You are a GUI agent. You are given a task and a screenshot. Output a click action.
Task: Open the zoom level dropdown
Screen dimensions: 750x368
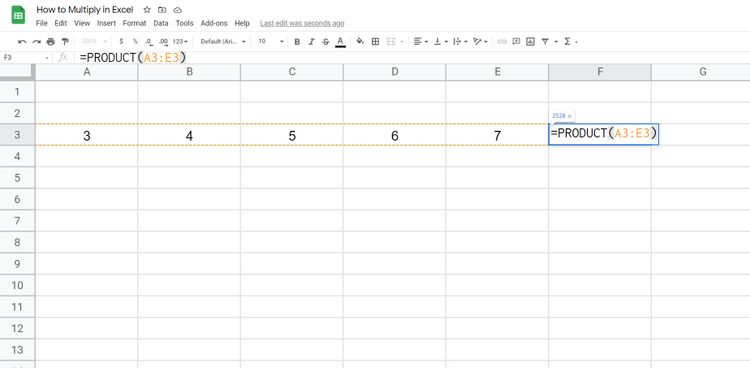(x=94, y=42)
